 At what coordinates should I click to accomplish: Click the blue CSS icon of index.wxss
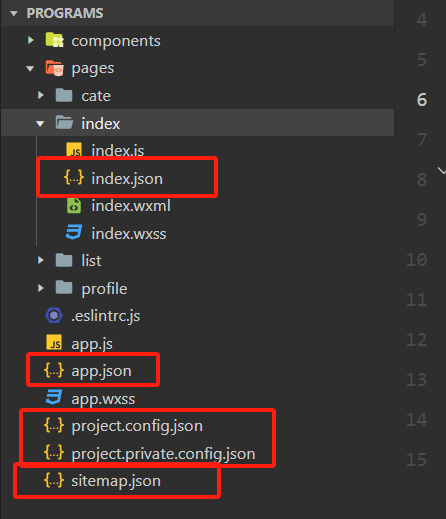click(74, 232)
